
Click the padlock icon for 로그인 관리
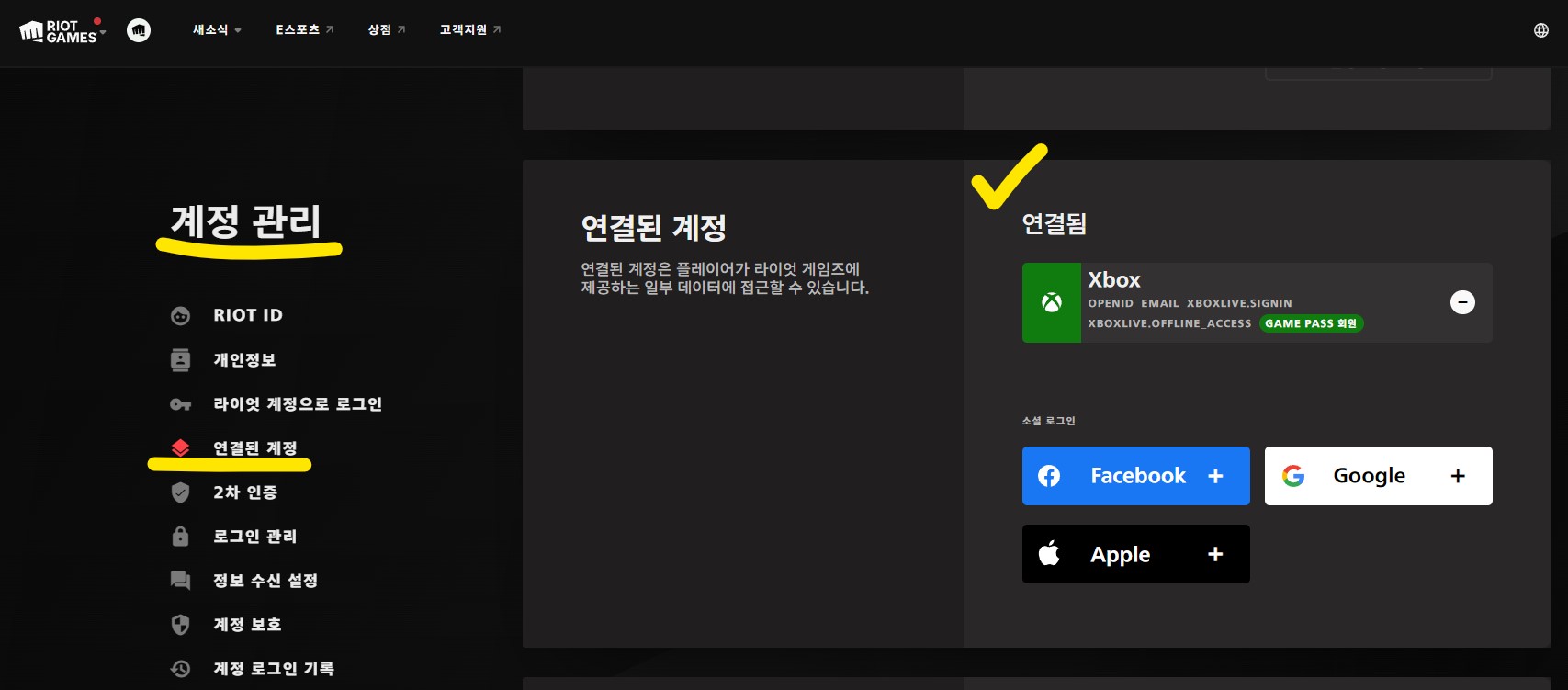[180, 536]
